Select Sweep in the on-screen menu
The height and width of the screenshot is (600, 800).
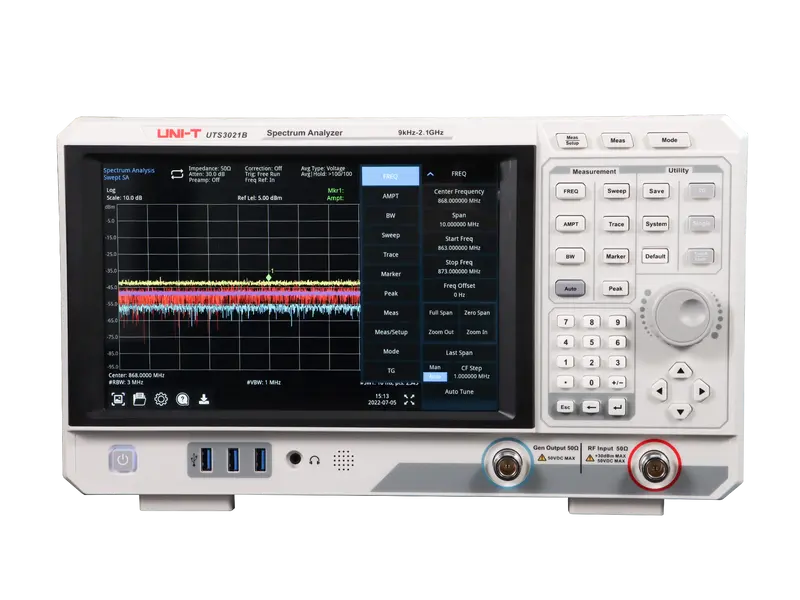click(390, 235)
